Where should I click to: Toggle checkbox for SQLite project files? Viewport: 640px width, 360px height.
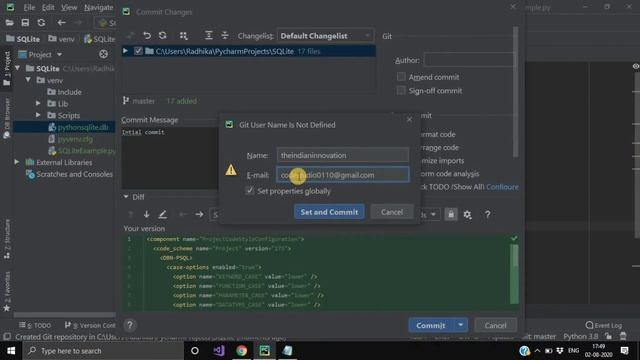point(138,51)
